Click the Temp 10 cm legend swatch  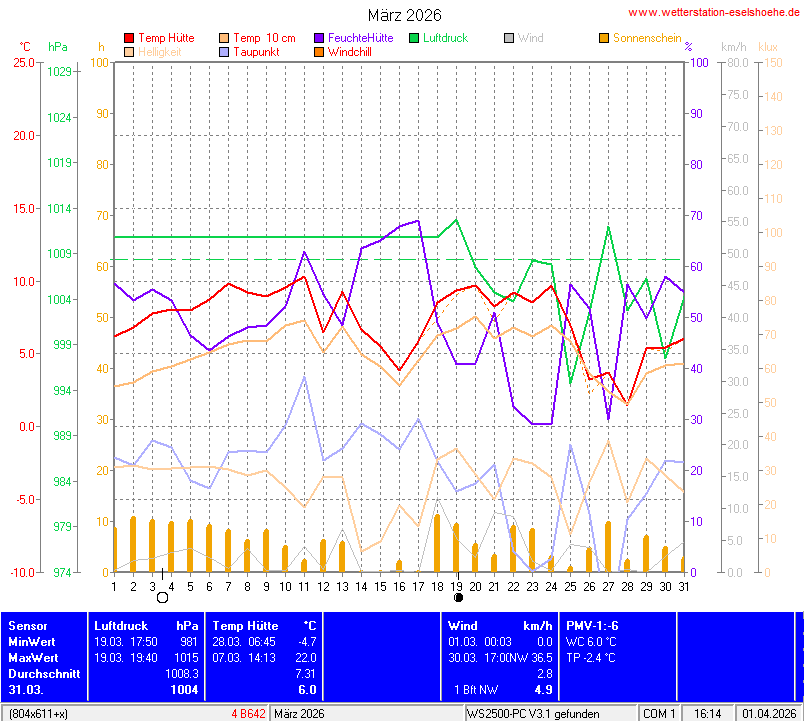coord(224,38)
